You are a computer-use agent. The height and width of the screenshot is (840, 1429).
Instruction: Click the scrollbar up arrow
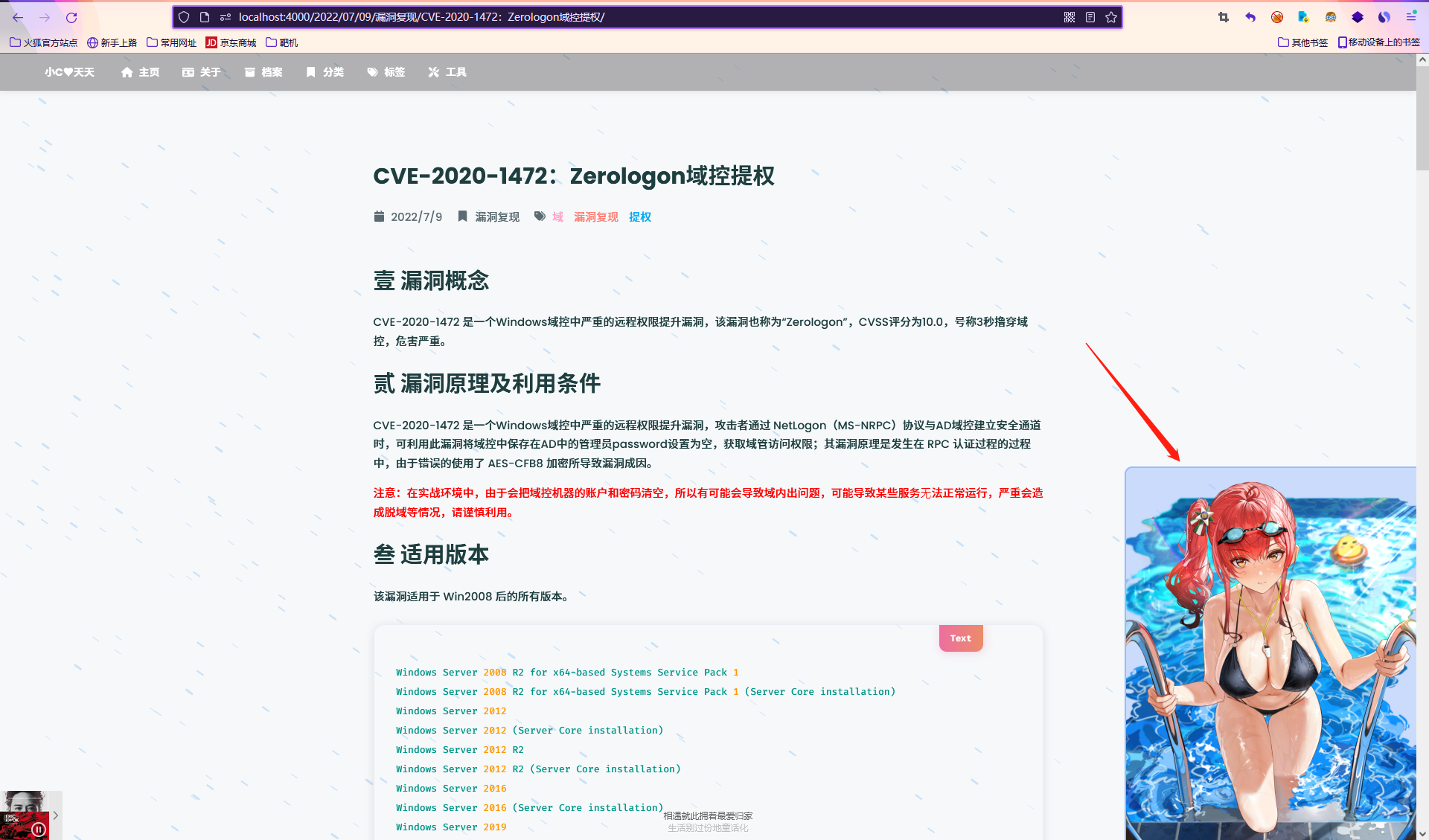point(1422,60)
